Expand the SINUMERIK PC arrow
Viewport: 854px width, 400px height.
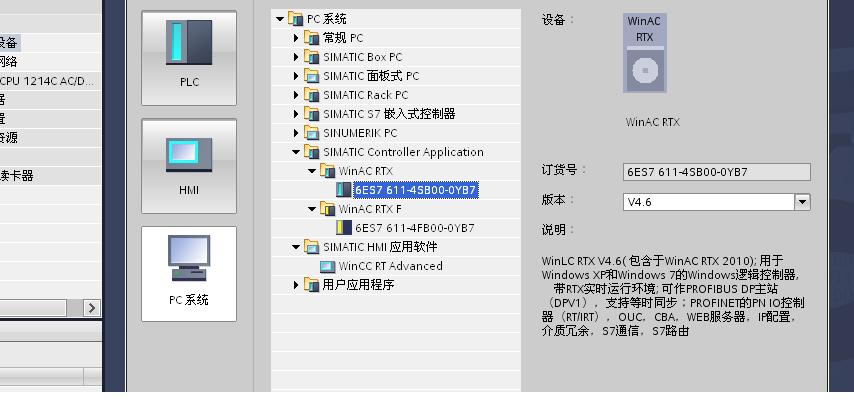click(296, 133)
